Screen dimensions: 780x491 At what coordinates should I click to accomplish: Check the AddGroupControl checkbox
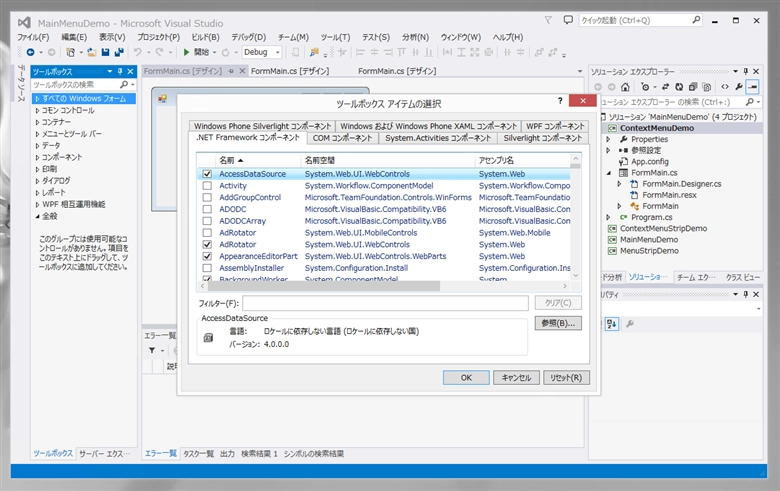click(207, 197)
